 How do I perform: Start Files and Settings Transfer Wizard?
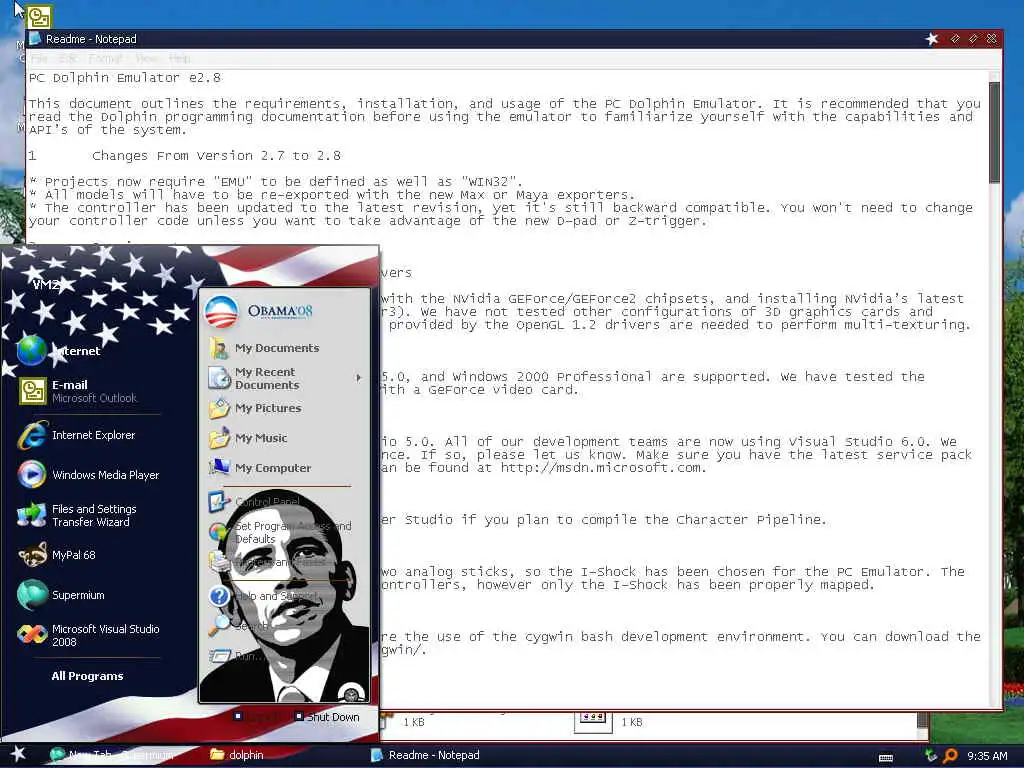click(x=77, y=515)
